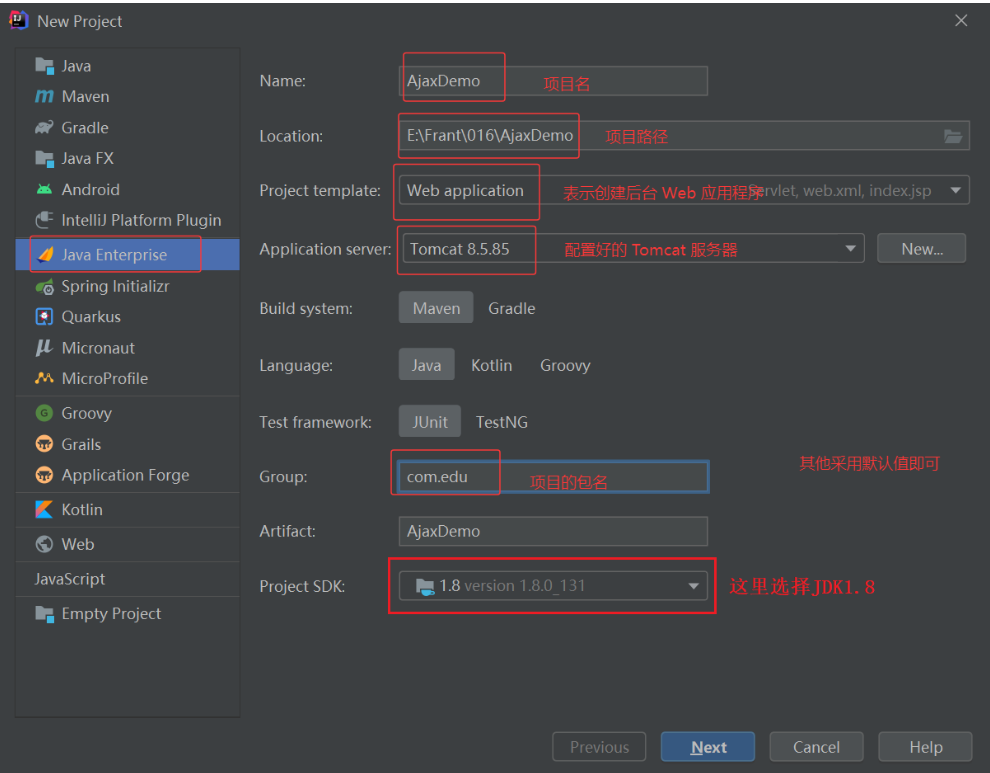This screenshot has width=990, height=773.
Task: Click the Cancel button
Action: tap(816, 747)
